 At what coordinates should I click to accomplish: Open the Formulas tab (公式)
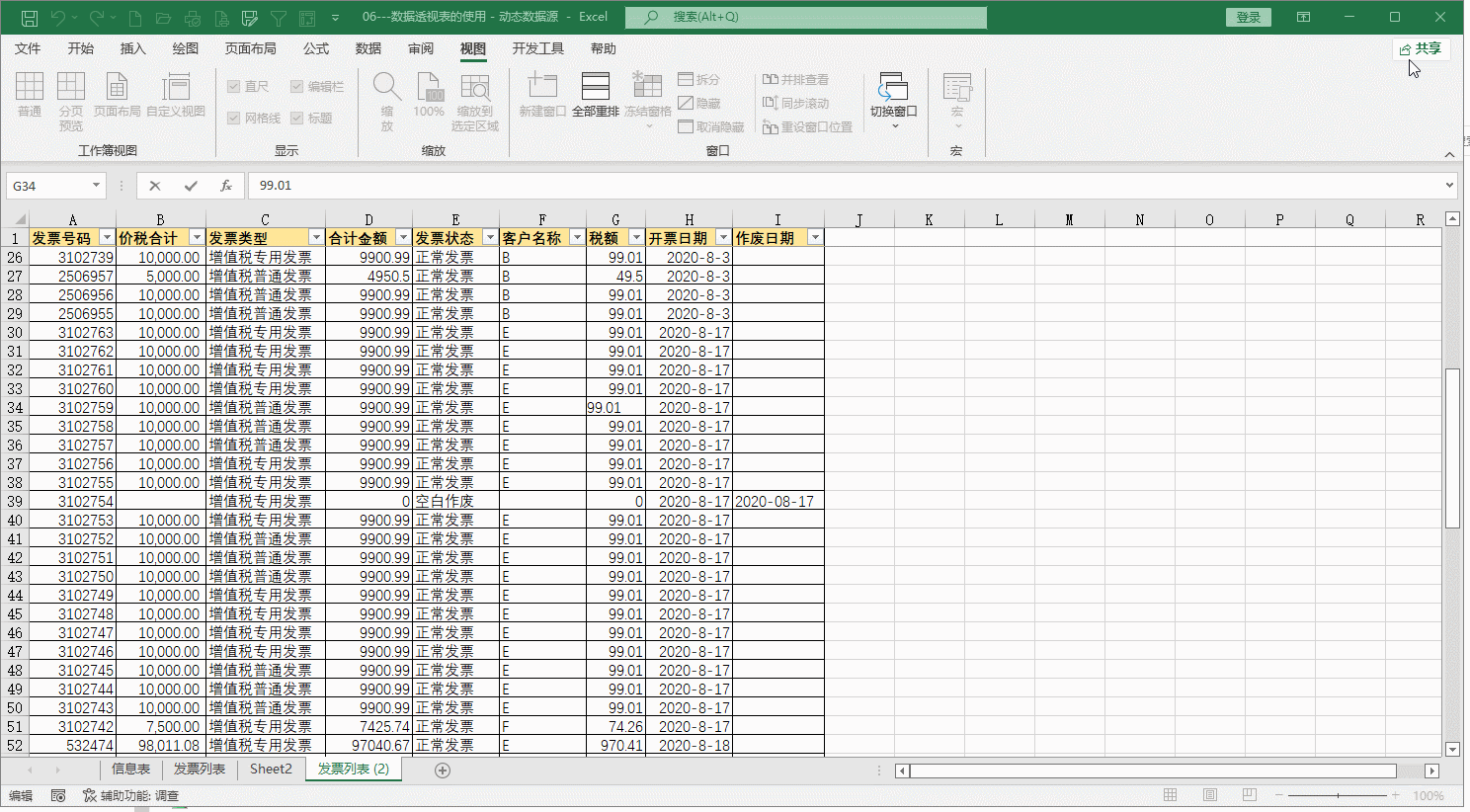pyautogui.click(x=316, y=48)
